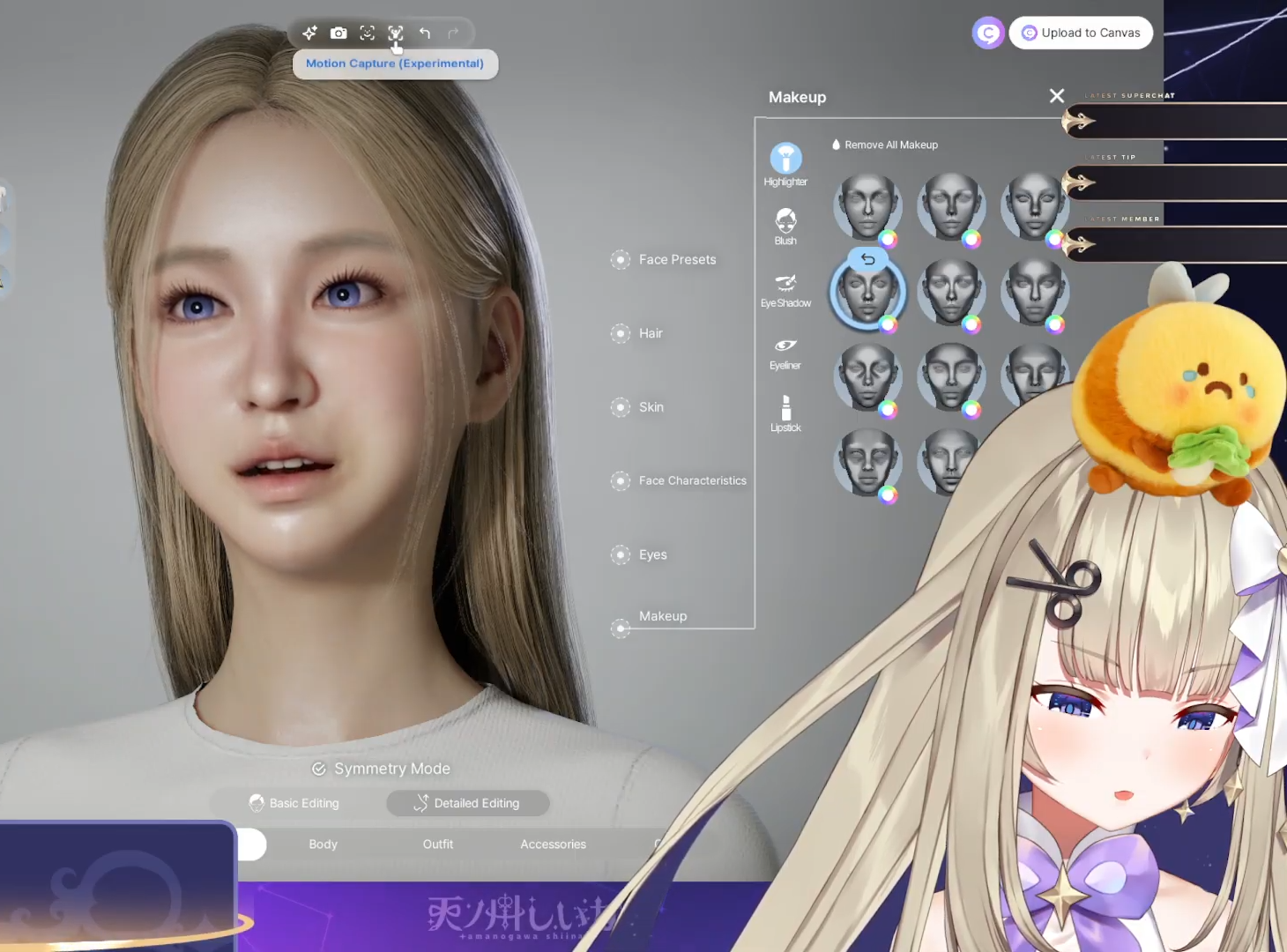The width and height of the screenshot is (1287, 952).
Task: Click the face scan icon in top toolbar
Action: (x=368, y=33)
